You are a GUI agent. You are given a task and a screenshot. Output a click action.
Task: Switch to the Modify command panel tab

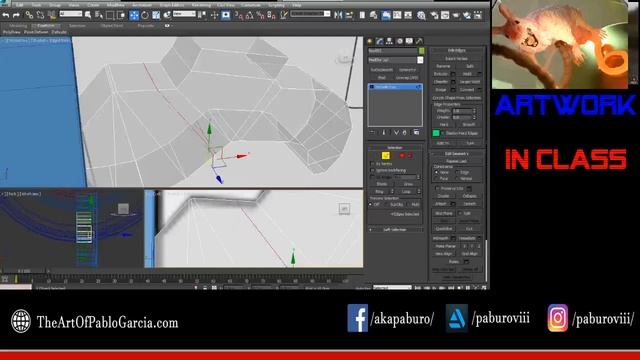point(380,41)
